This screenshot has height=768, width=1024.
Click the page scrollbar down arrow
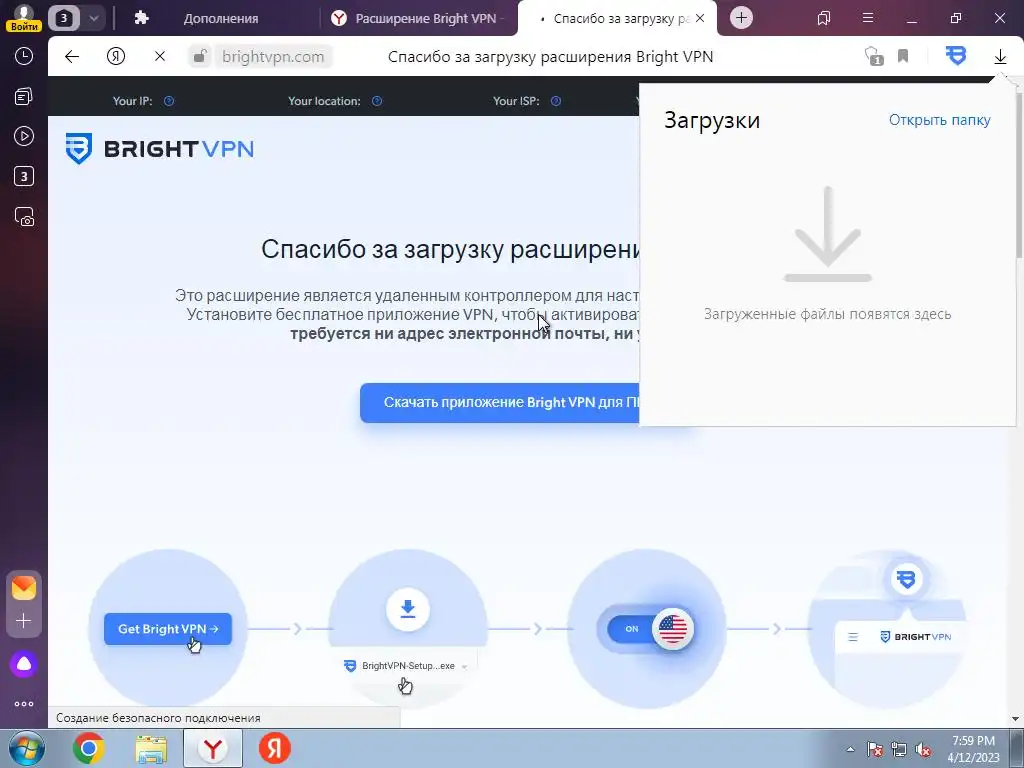(1016, 719)
